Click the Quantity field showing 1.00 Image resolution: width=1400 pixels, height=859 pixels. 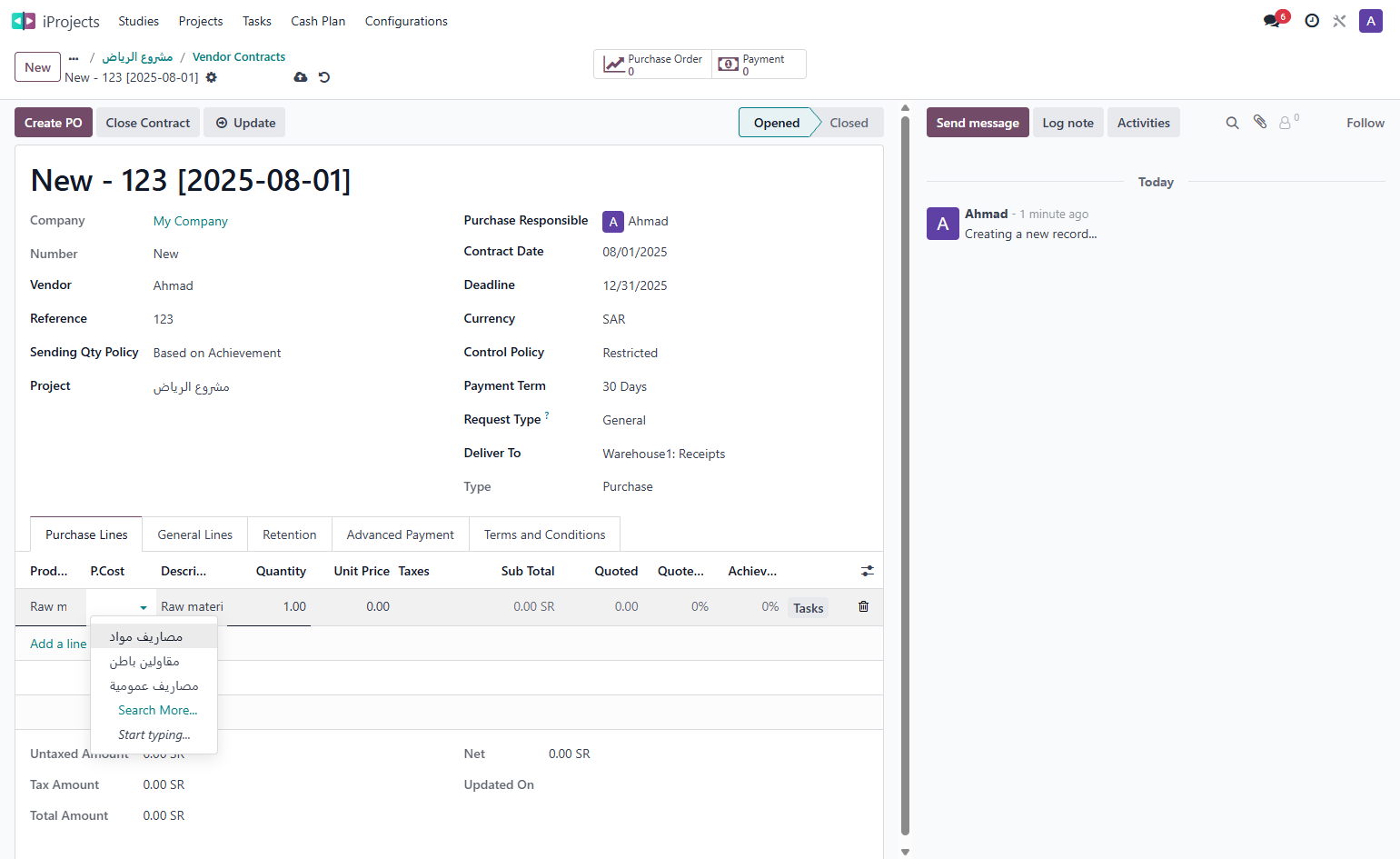click(269, 606)
